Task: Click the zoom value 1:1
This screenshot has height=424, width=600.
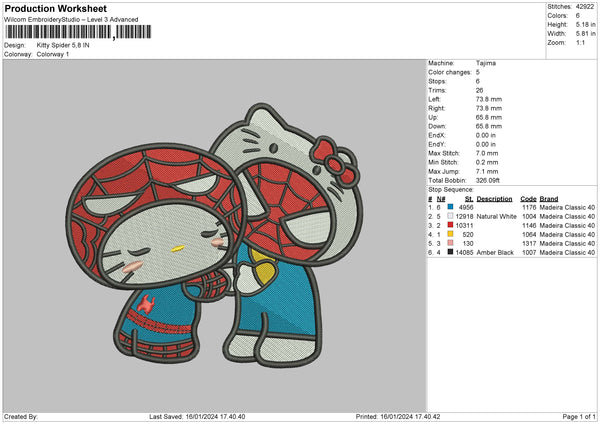Action: [x=580, y=42]
